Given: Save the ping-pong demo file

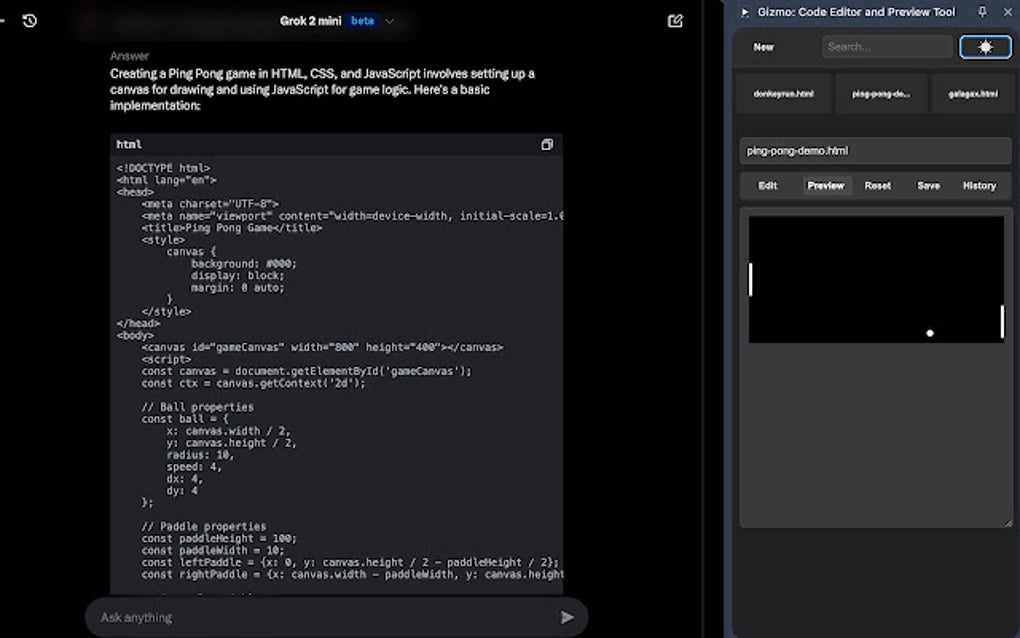Looking at the screenshot, I should [928, 185].
